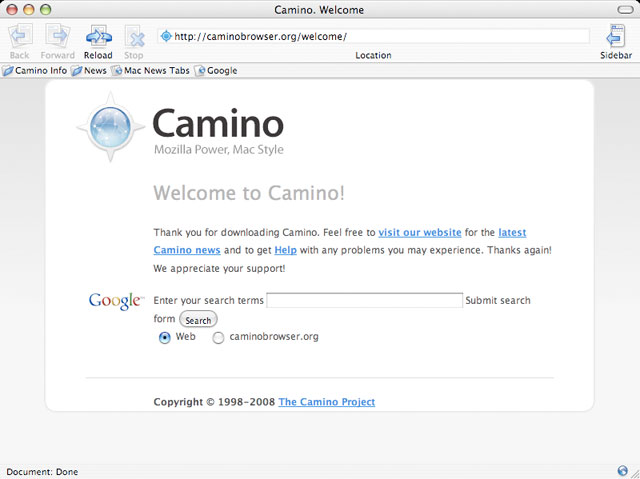Click the Search button

click(198, 319)
